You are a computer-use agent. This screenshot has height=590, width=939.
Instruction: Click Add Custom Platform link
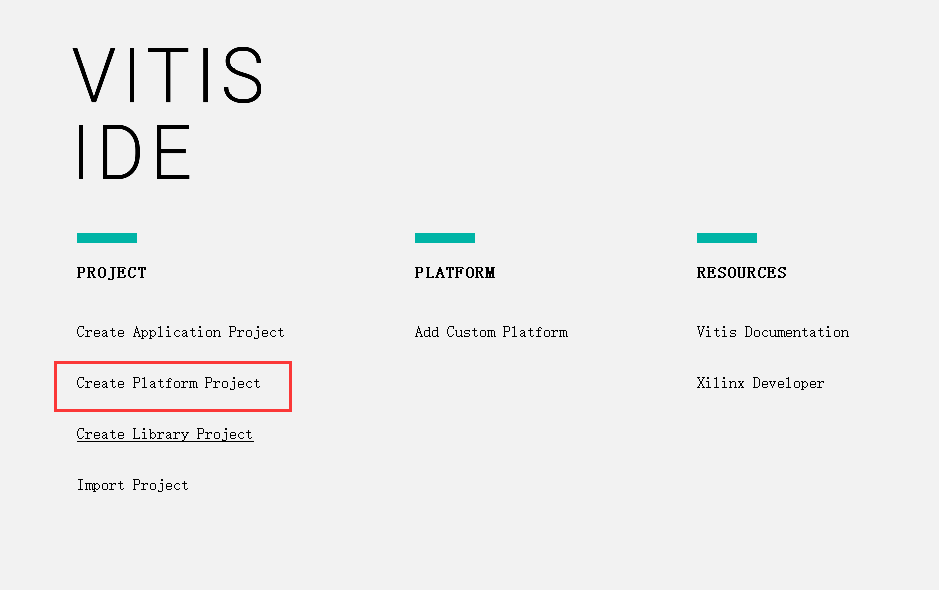pyautogui.click(x=491, y=332)
